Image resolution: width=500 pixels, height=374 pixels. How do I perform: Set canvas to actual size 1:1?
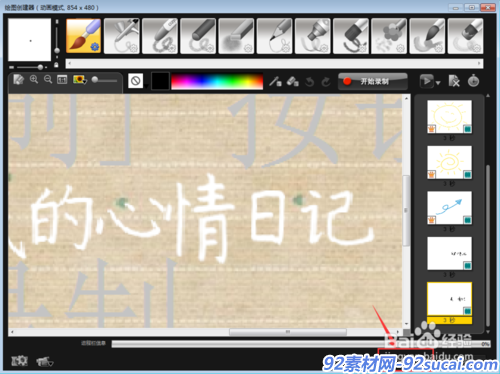click(x=62, y=80)
